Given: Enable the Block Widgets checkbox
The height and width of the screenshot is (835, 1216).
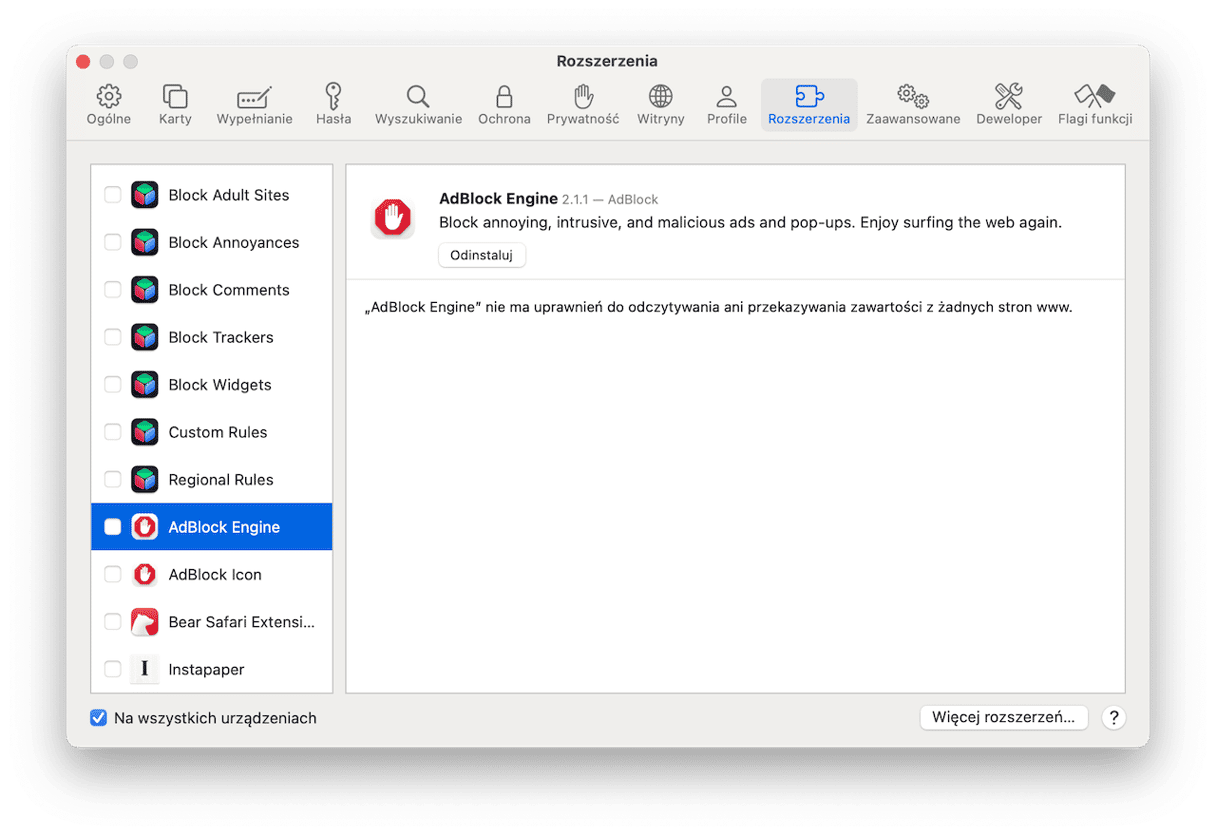Looking at the screenshot, I should [x=113, y=385].
